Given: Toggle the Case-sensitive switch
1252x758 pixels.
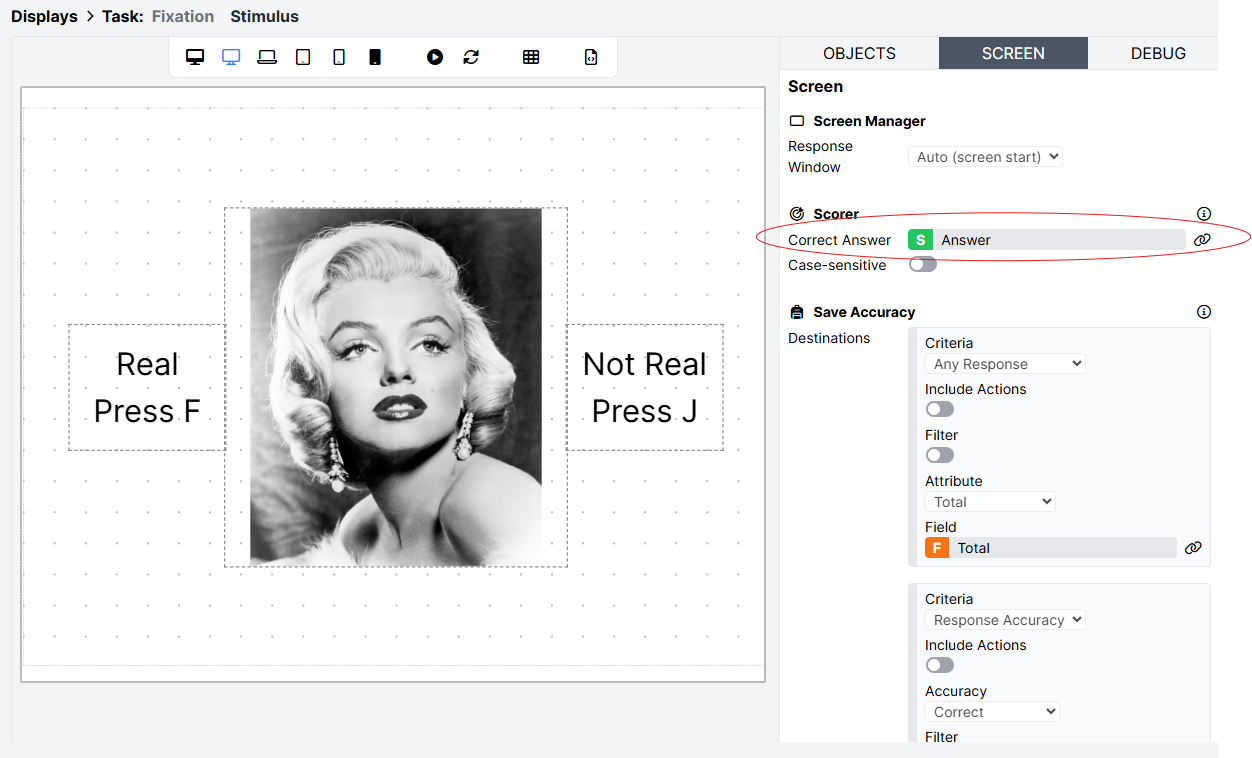Looking at the screenshot, I should (923, 265).
